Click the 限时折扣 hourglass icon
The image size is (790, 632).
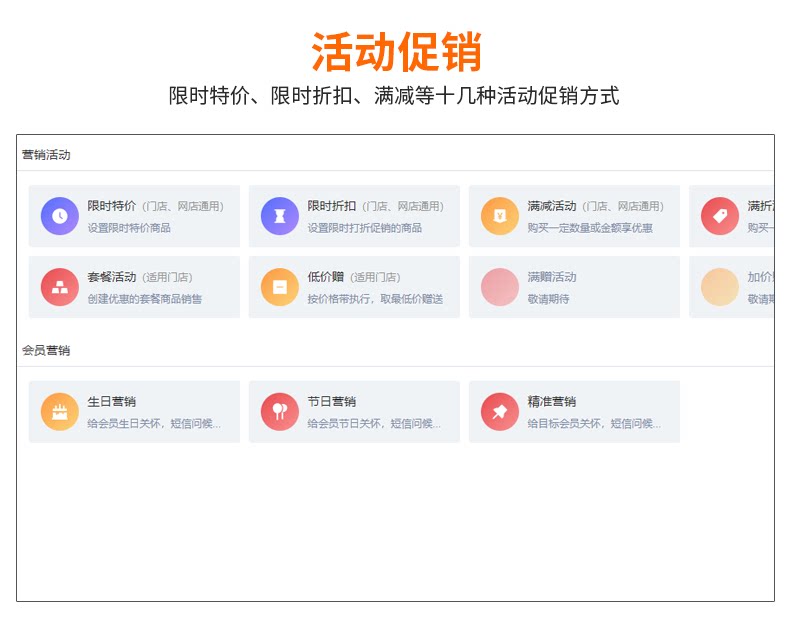pos(280,216)
